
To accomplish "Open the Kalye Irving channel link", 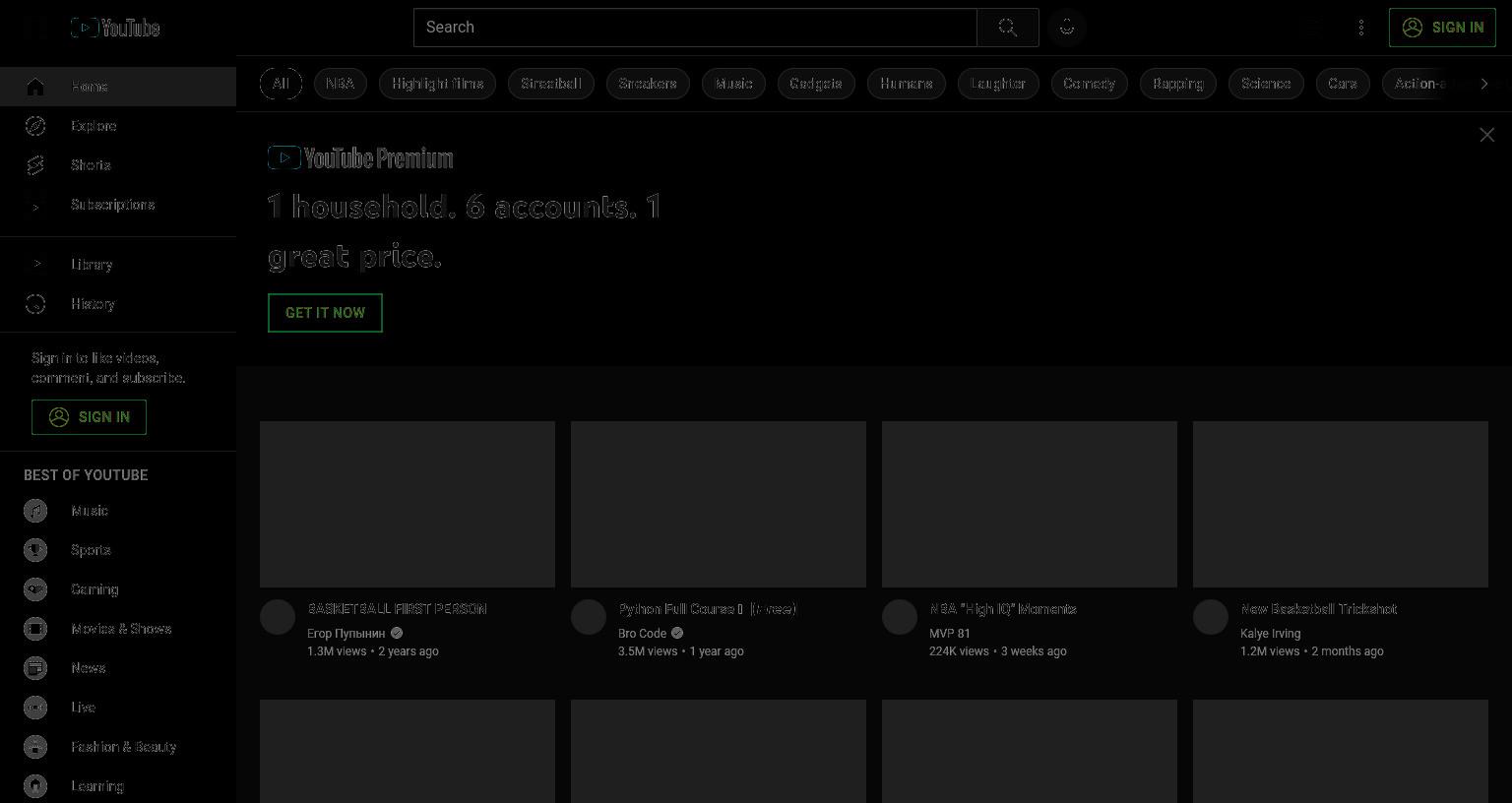I will [1270, 634].
